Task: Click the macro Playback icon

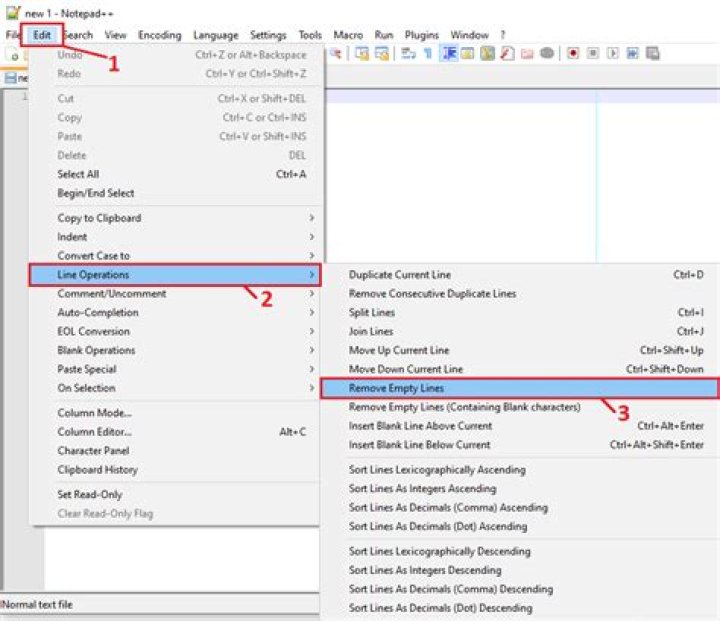Action: pyautogui.click(x=613, y=54)
